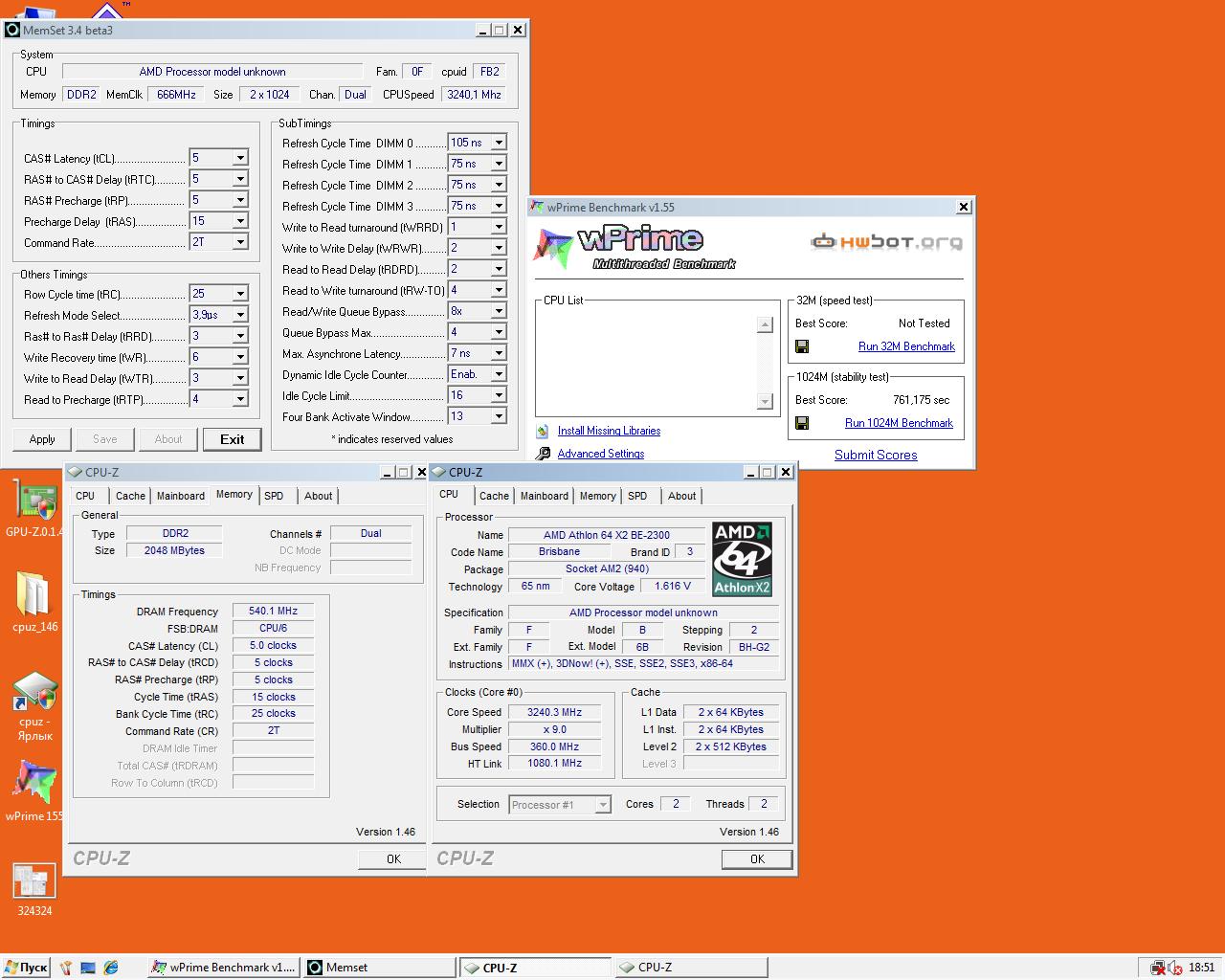The height and width of the screenshot is (980, 1225).
Task: Click the Submit Scores link
Action: pyautogui.click(x=876, y=455)
